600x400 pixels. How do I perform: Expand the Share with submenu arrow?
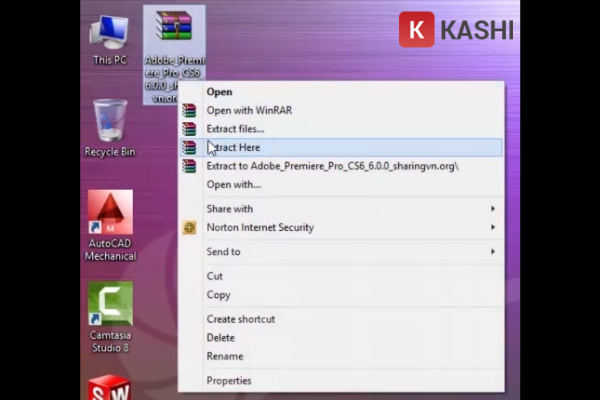pos(492,209)
